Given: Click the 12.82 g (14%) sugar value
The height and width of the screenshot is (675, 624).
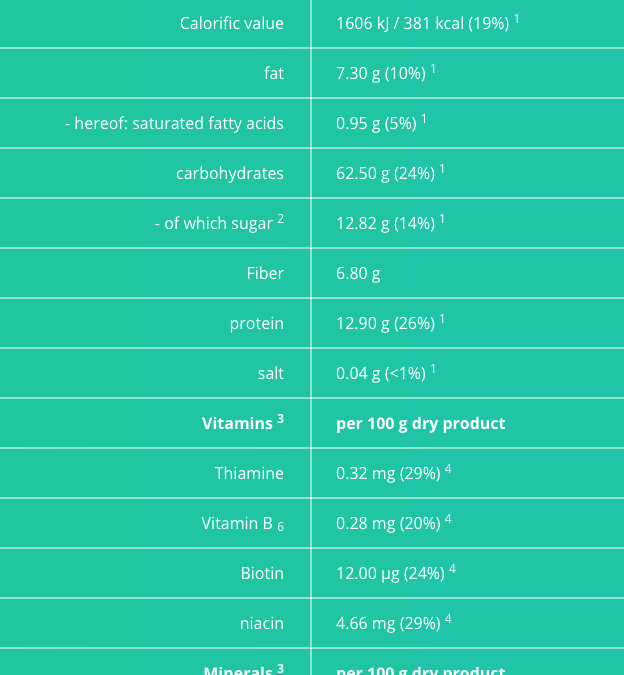Looking at the screenshot, I should 385,223.
